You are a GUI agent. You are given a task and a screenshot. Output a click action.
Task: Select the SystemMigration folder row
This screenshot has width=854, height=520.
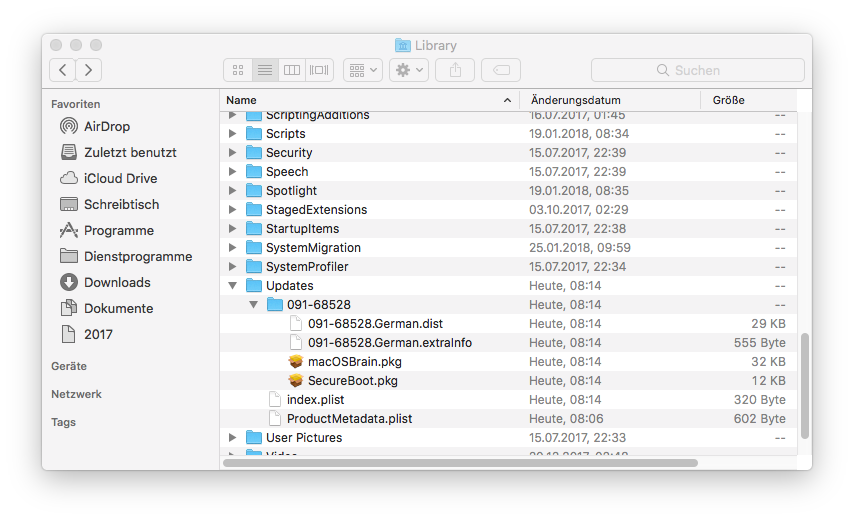509,248
